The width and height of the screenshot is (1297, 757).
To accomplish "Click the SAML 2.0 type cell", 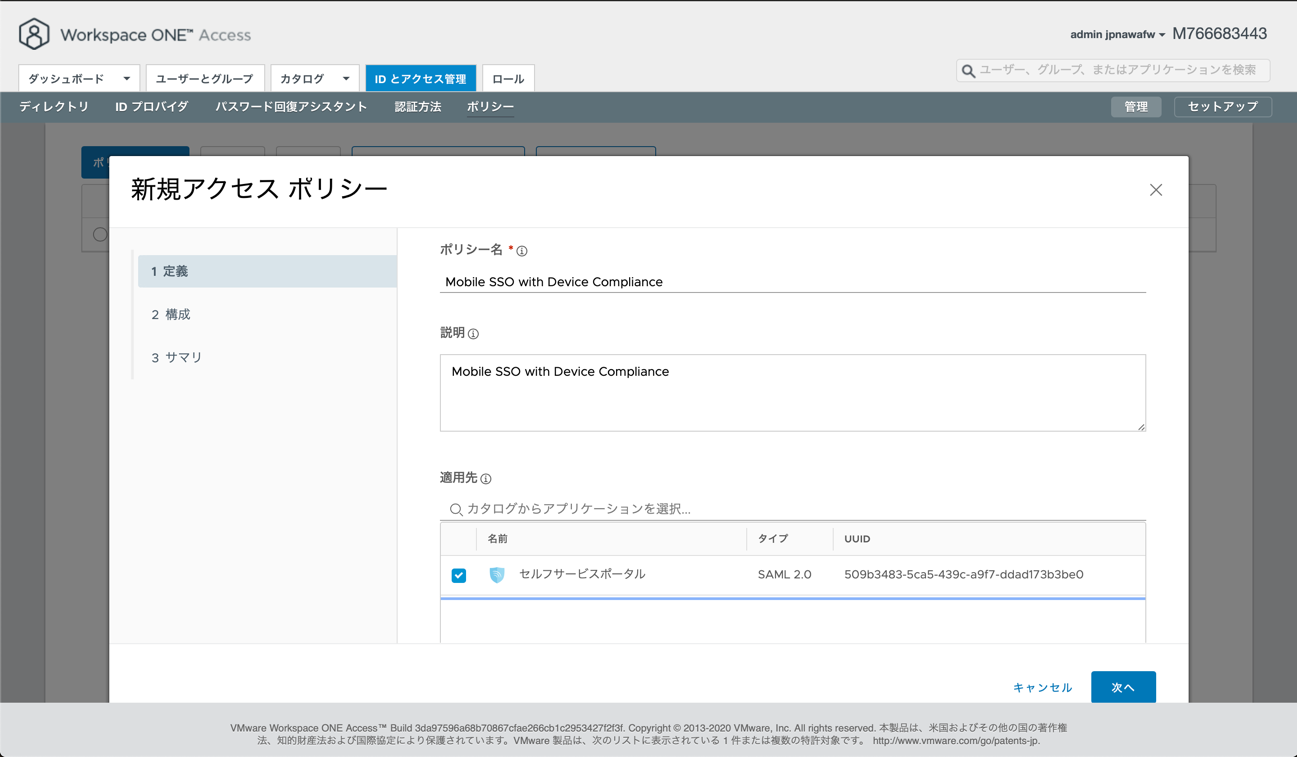I will point(784,575).
